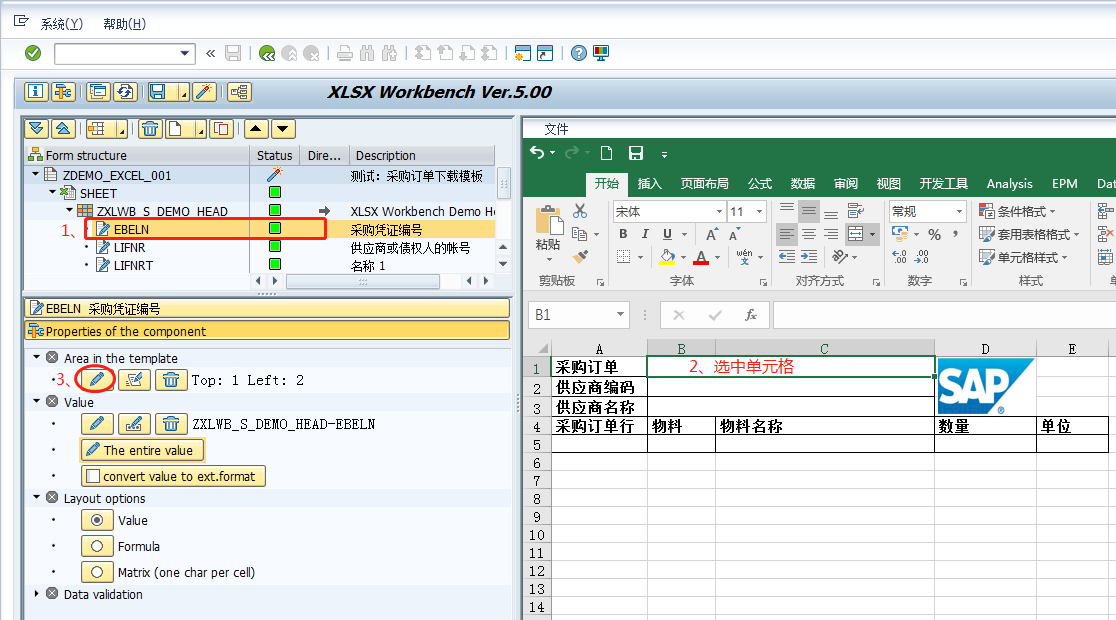Viewport: 1116px width, 620px height.
Task: Open the 帮助(H) menu
Action: [125, 24]
